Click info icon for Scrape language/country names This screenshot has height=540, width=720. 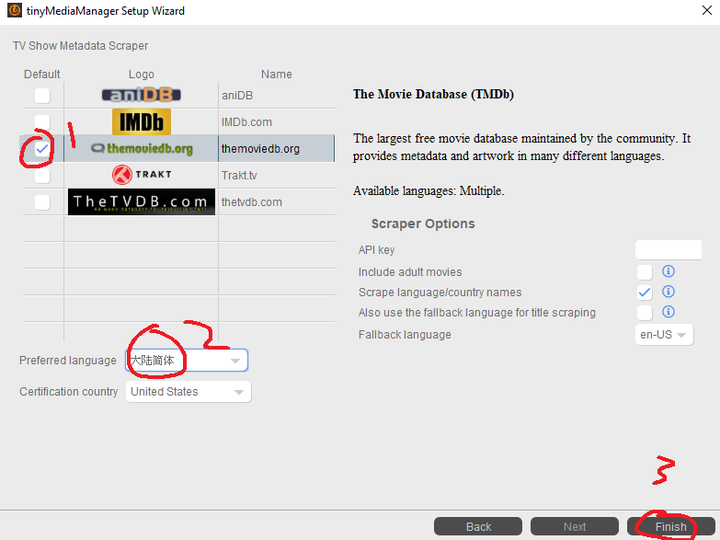coord(668,292)
